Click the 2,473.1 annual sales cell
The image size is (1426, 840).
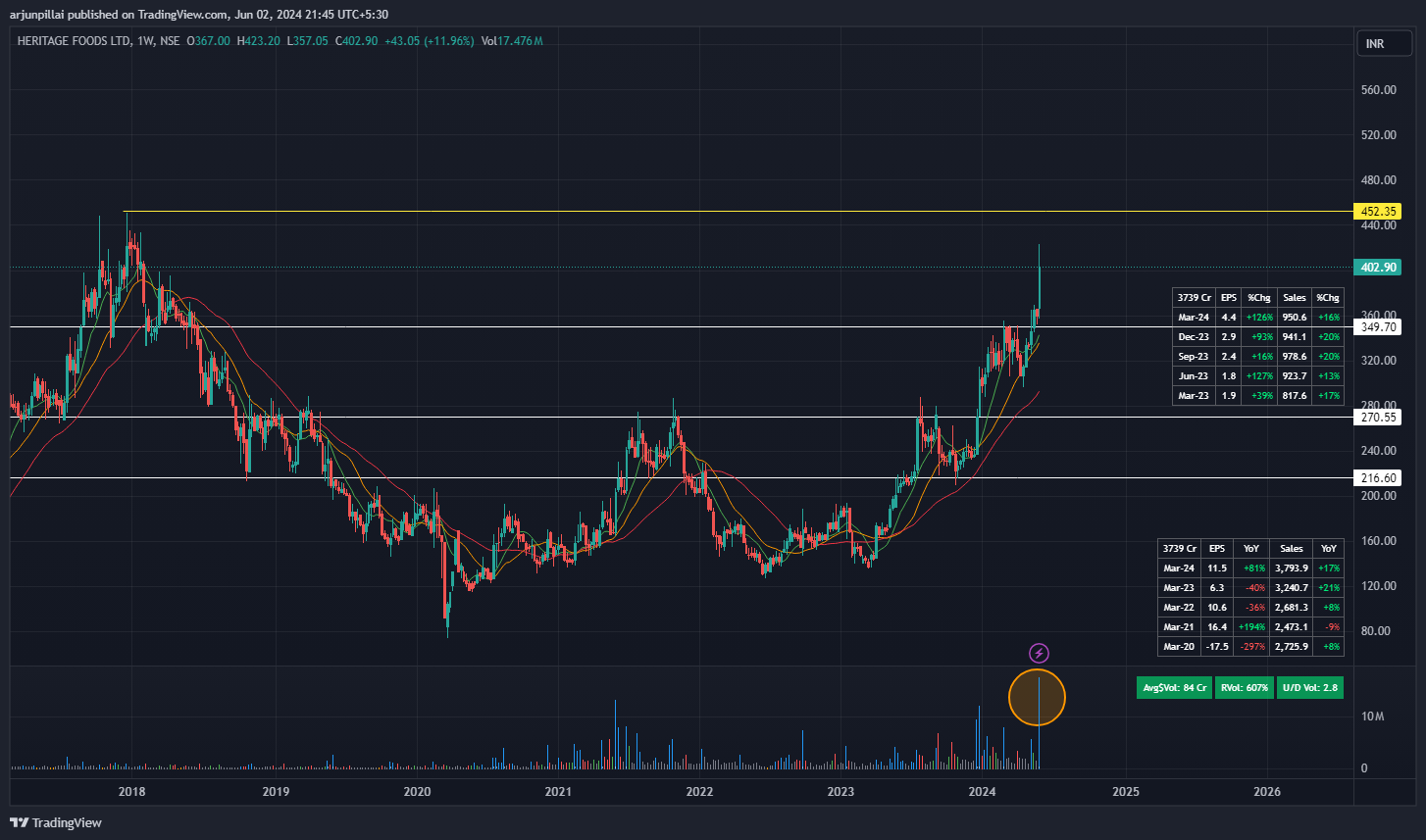(x=1292, y=627)
